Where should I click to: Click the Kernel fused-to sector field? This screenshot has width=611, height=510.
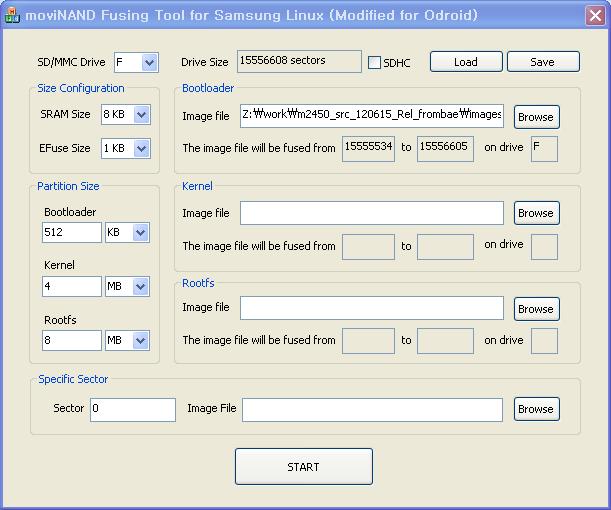[445, 247]
